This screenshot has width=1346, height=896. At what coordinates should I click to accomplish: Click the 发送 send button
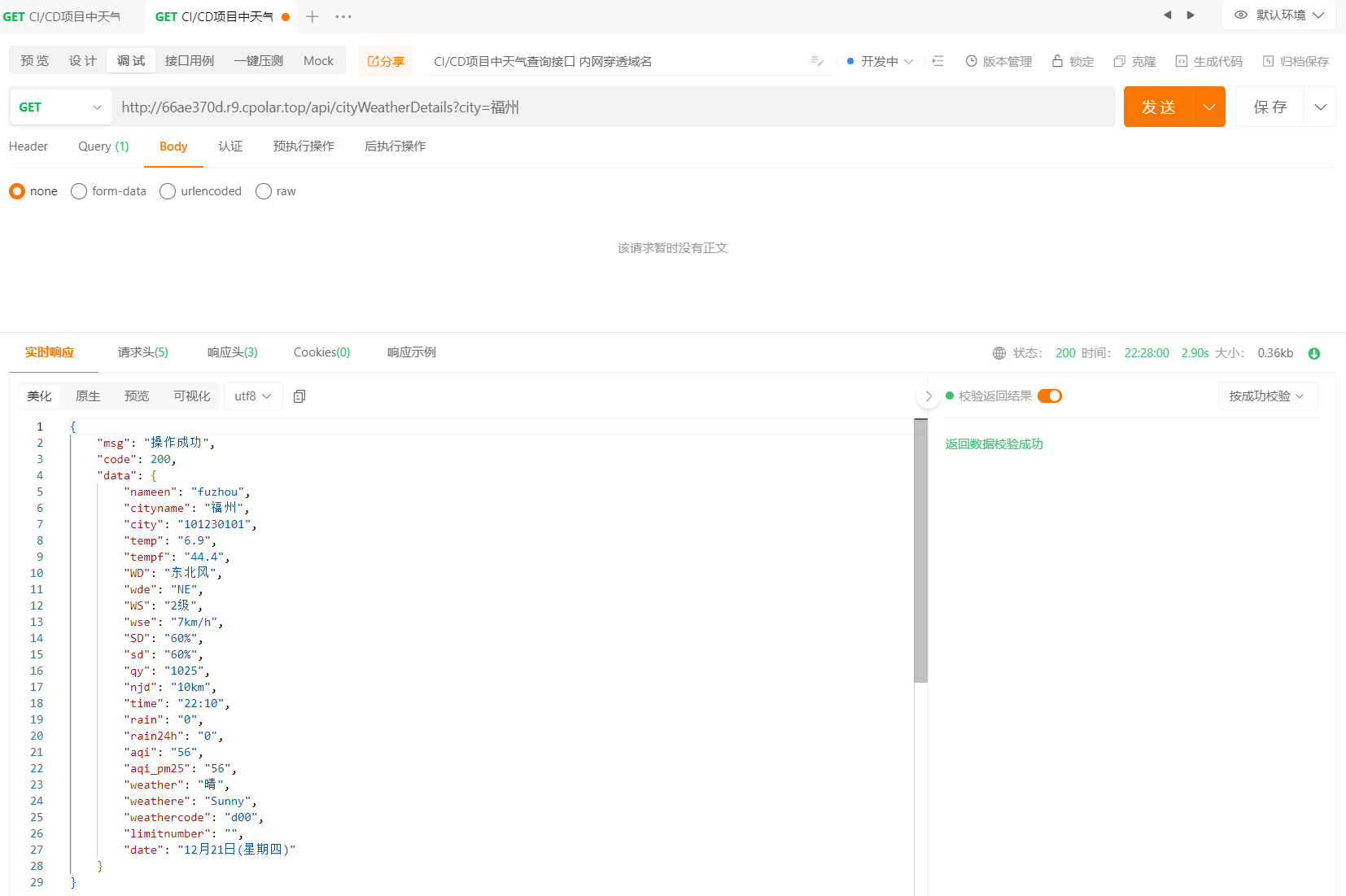click(1159, 107)
